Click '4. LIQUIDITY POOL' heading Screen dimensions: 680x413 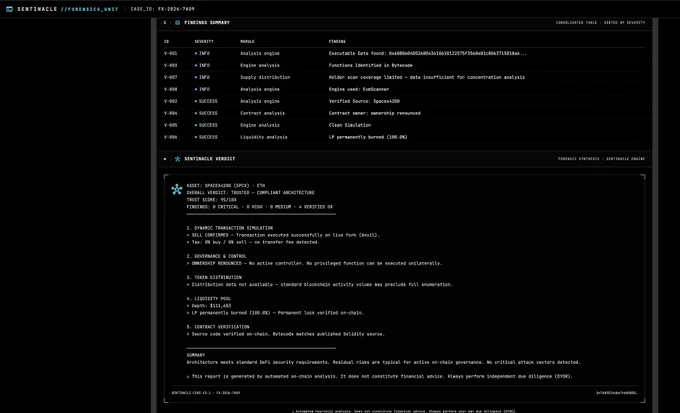[x=209, y=299]
